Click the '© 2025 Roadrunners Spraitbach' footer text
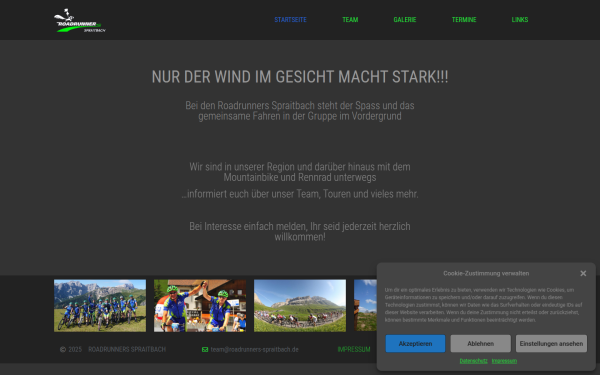 113,349
